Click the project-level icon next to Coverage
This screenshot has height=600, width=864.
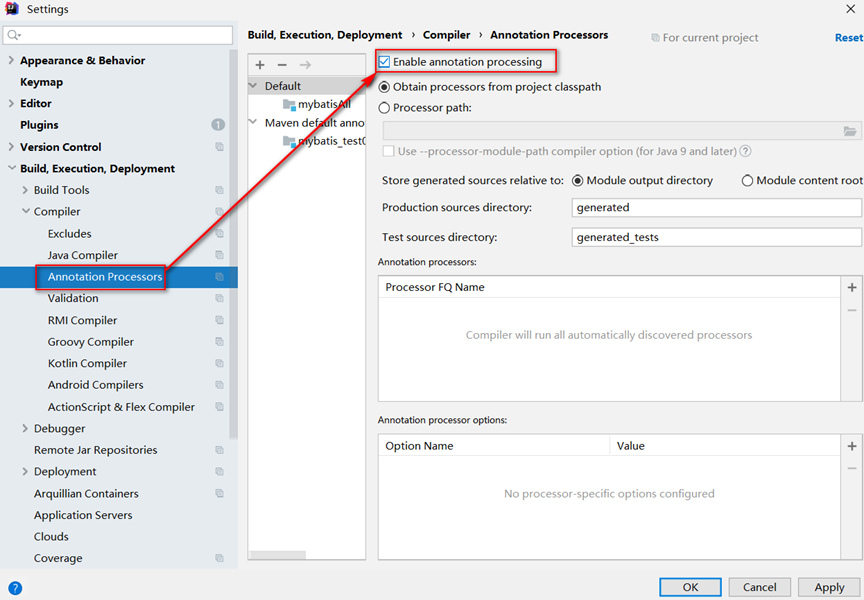(x=219, y=558)
